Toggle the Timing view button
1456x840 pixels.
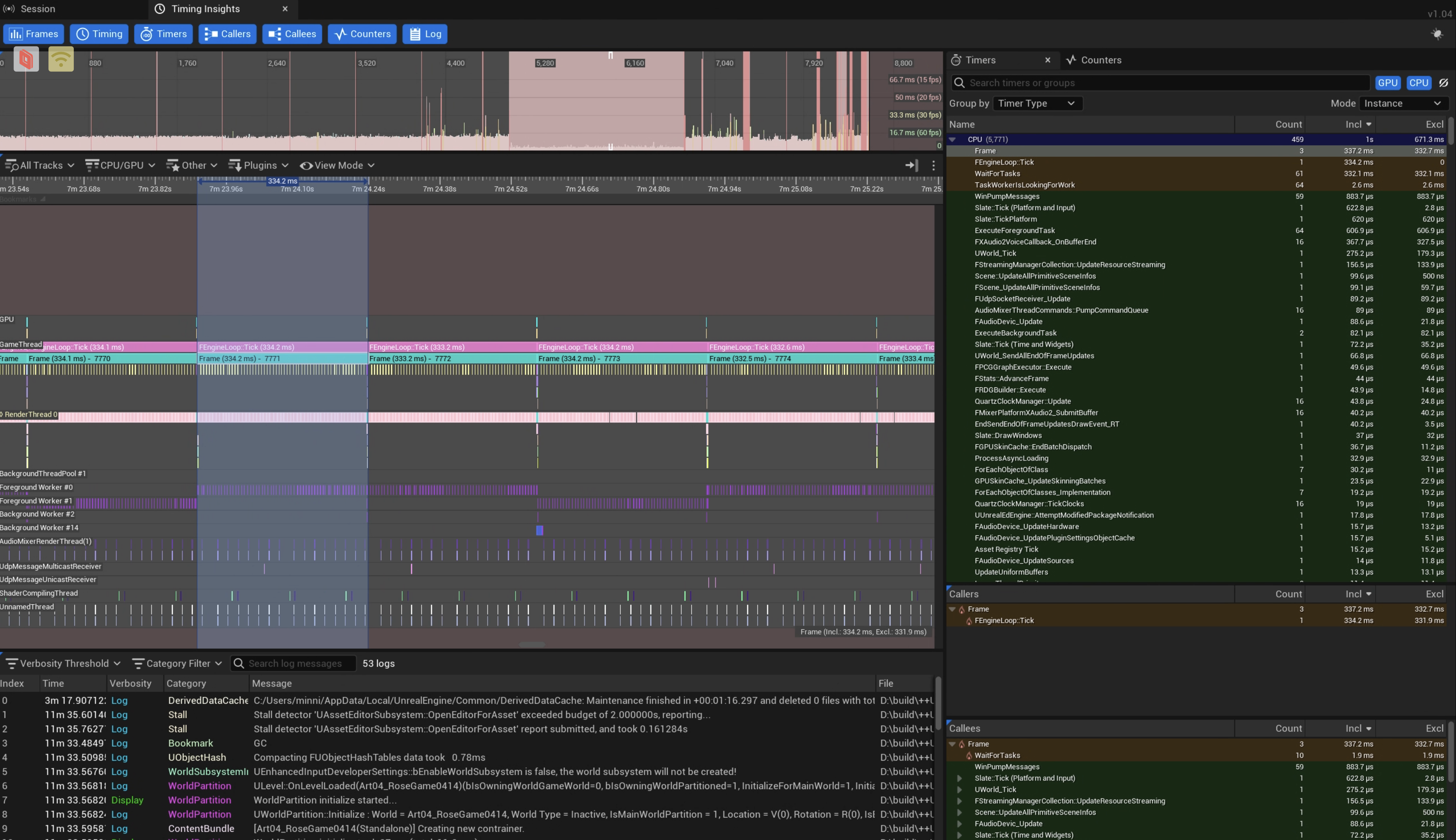[x=99, y=34]
